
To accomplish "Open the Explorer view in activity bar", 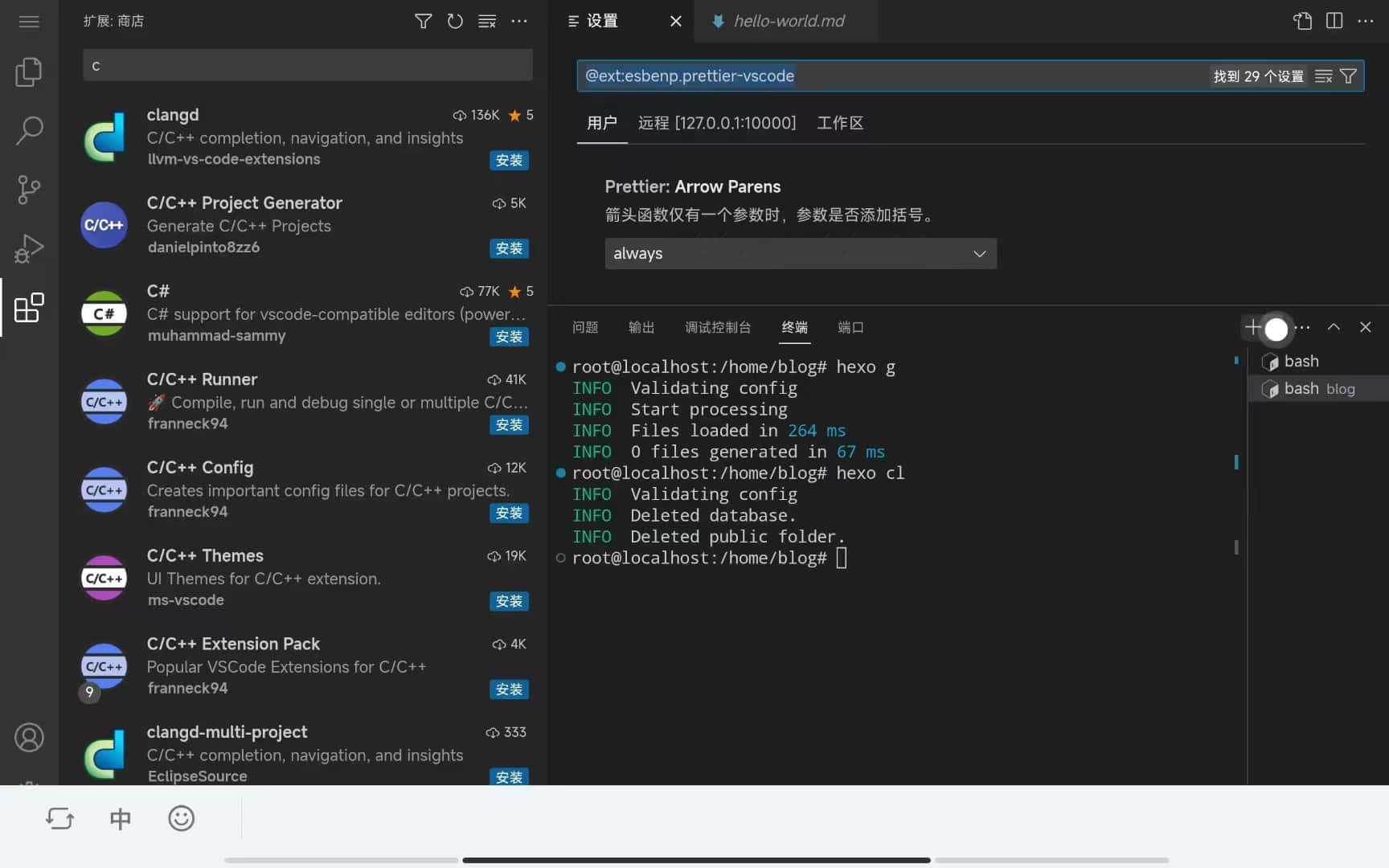I will click(x=29, y=72).
